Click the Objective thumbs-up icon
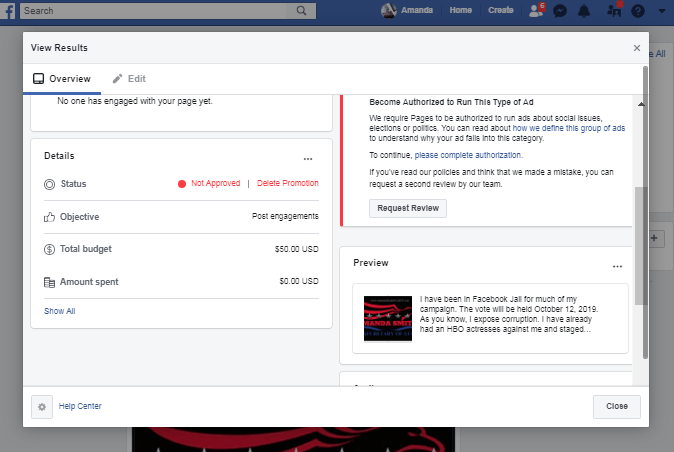 tap(49, 217)
